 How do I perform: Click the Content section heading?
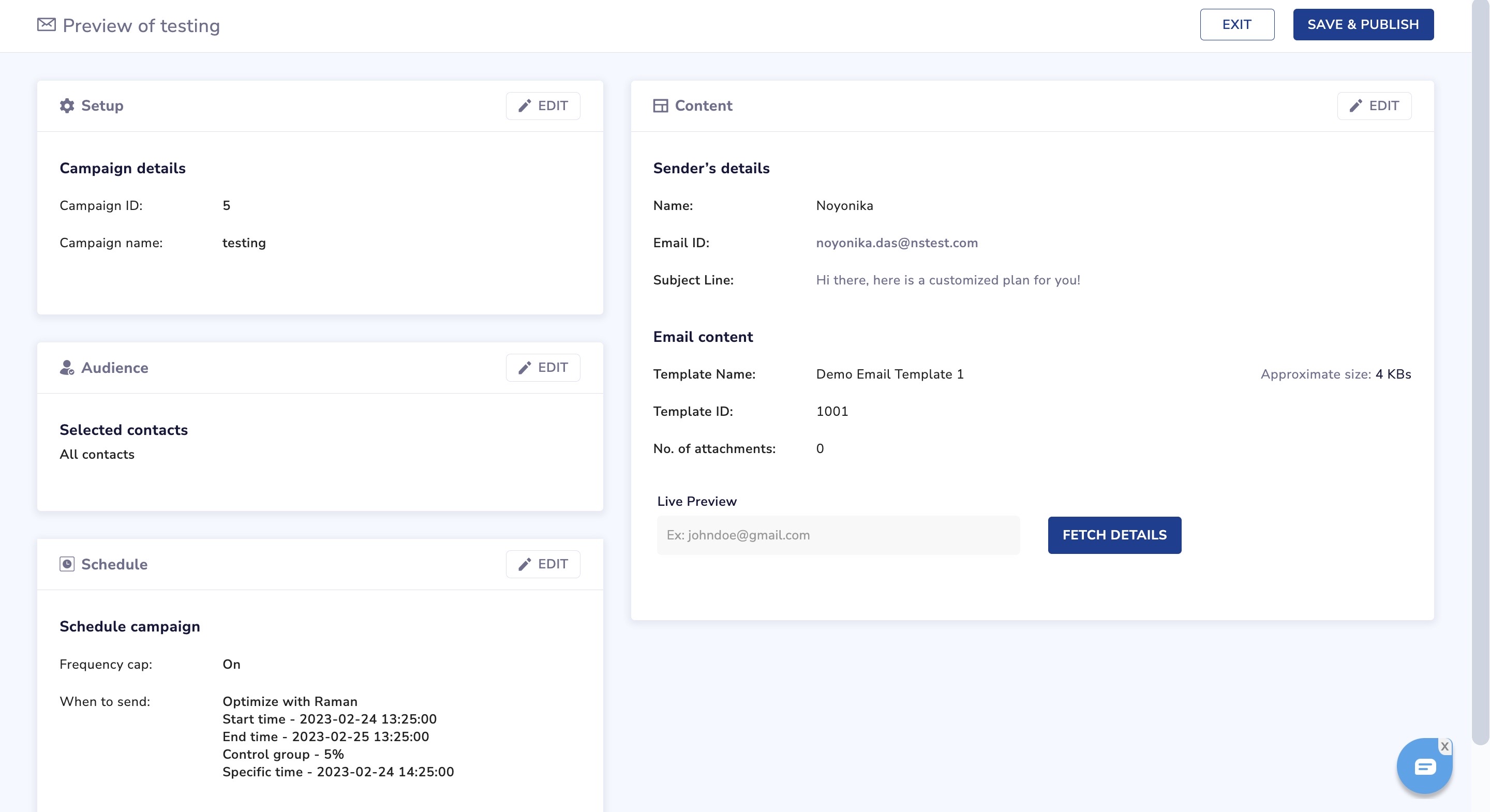pyautogui.click(x=704, y=106)
